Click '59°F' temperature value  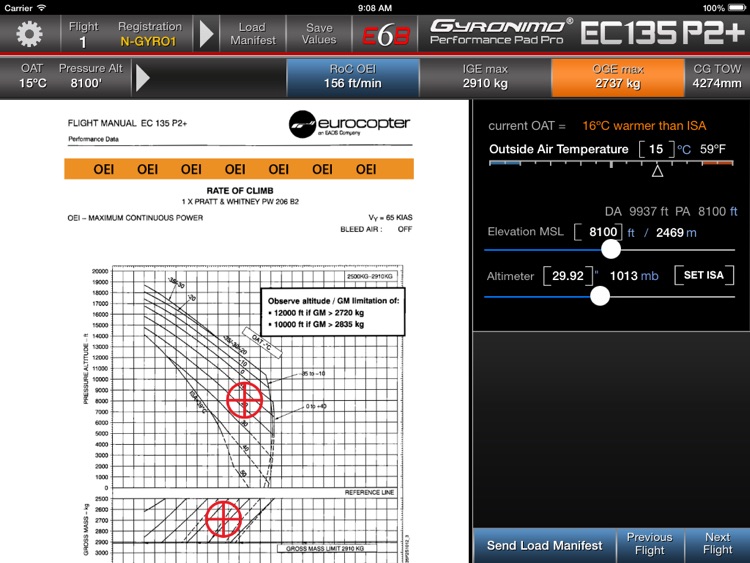pos(713,149)
